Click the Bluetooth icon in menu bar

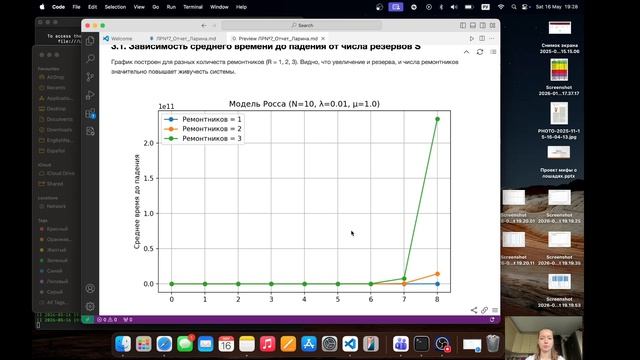click(x=441, y=7)
